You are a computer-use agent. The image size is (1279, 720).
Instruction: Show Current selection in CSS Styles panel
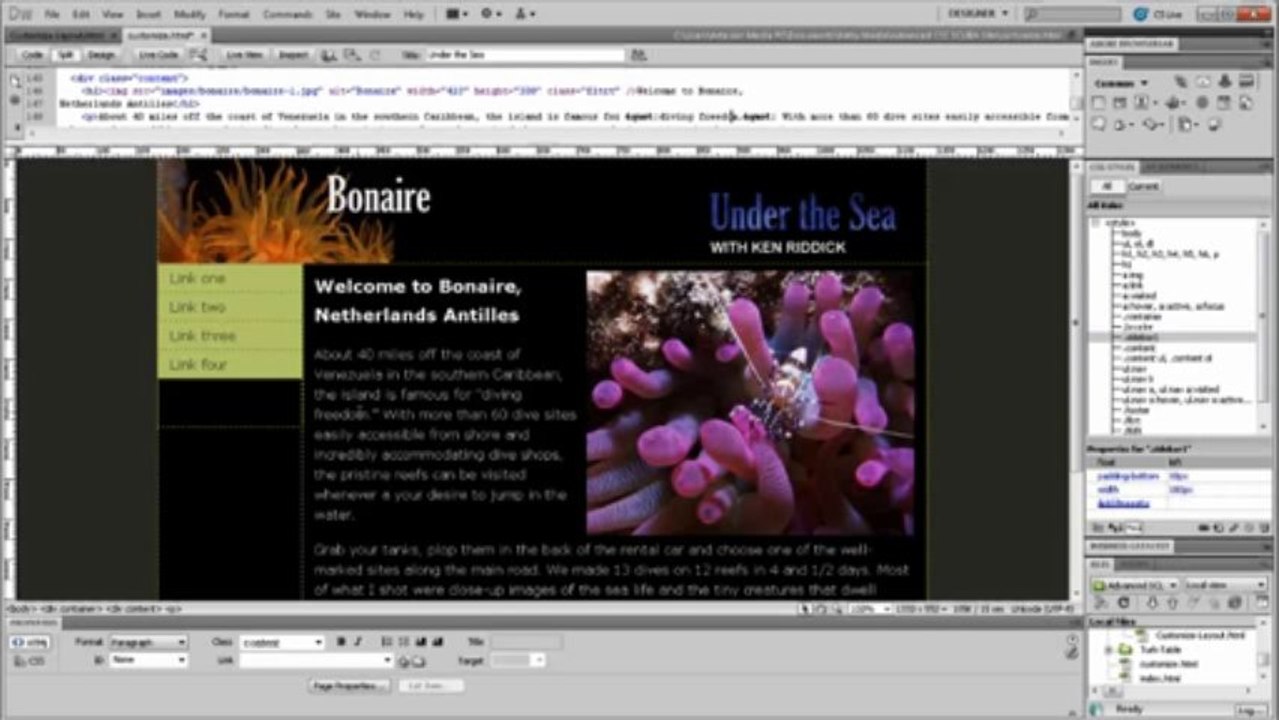pos(1143,186)
